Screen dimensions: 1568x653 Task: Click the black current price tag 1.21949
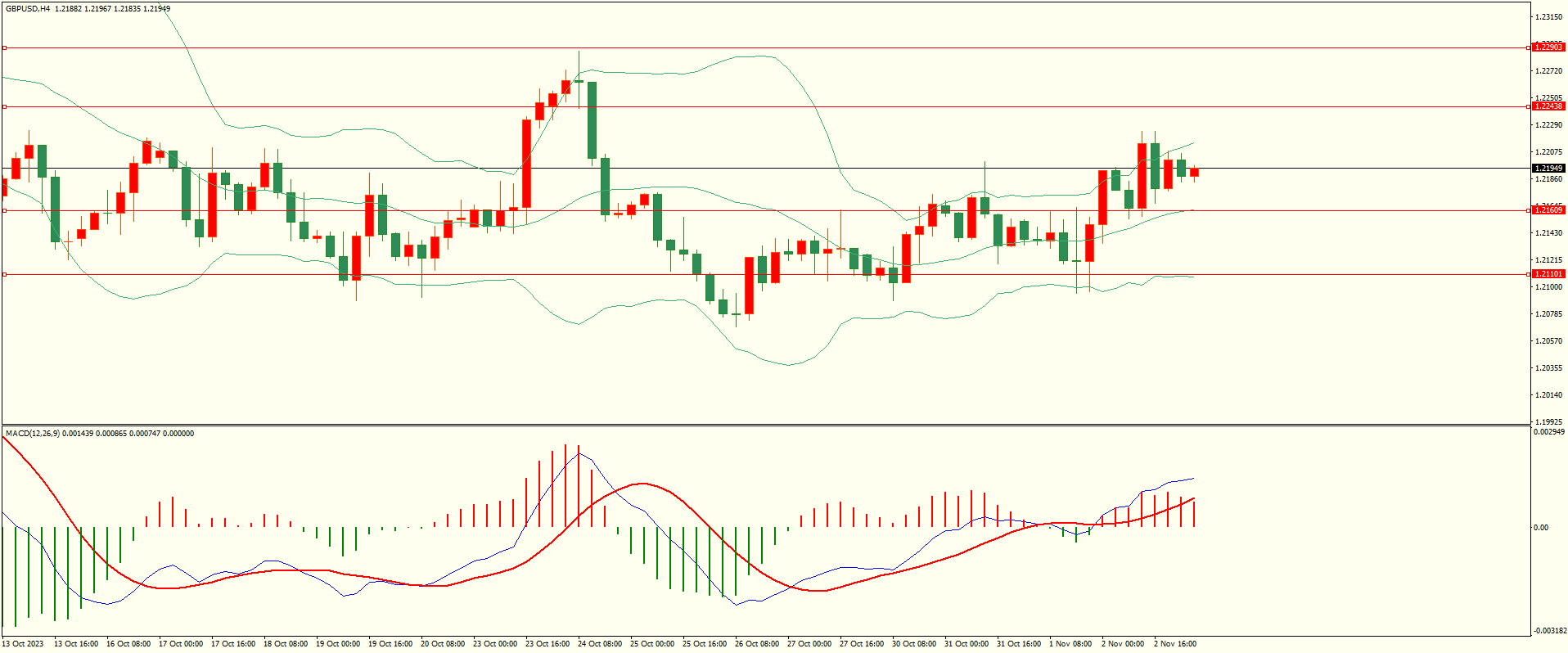(x=1548, y=169)
